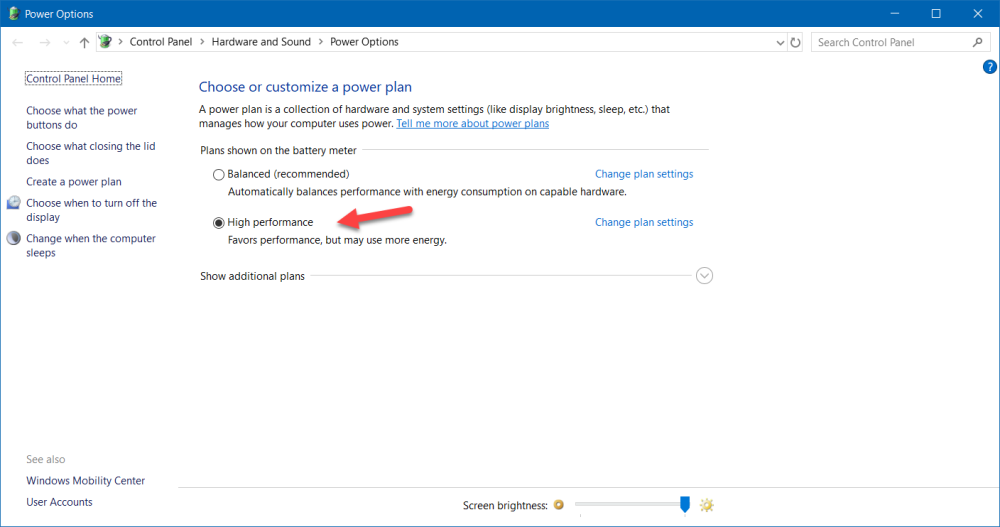This screenshot has height=527, width=1000.
Task: Minimize the Power Options window
Action: pyautogui.click(x=895, y=13)
